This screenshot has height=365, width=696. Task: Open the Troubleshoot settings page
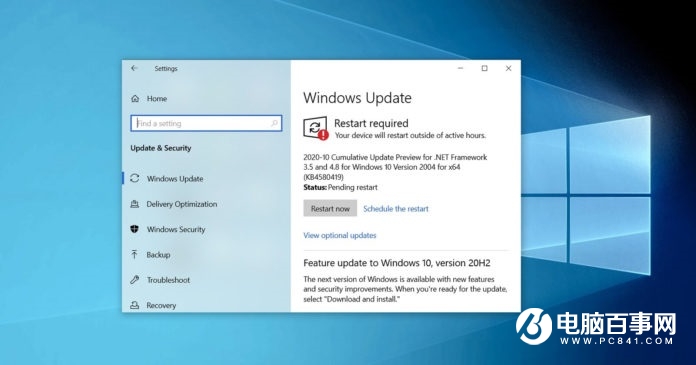pos(168,280)
